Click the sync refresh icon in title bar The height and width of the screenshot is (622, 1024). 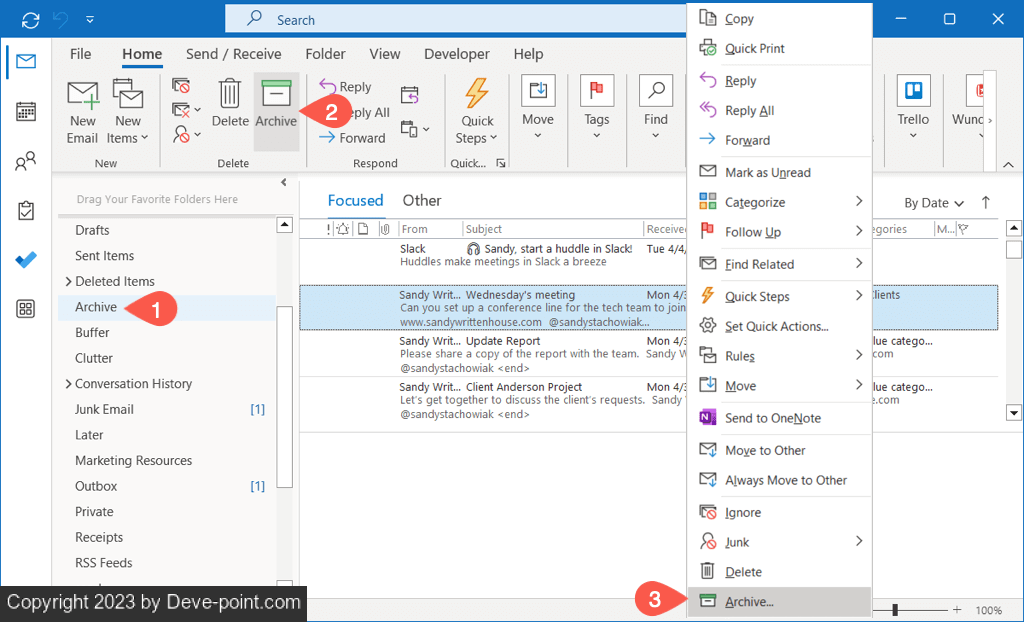tap(30, 20)
